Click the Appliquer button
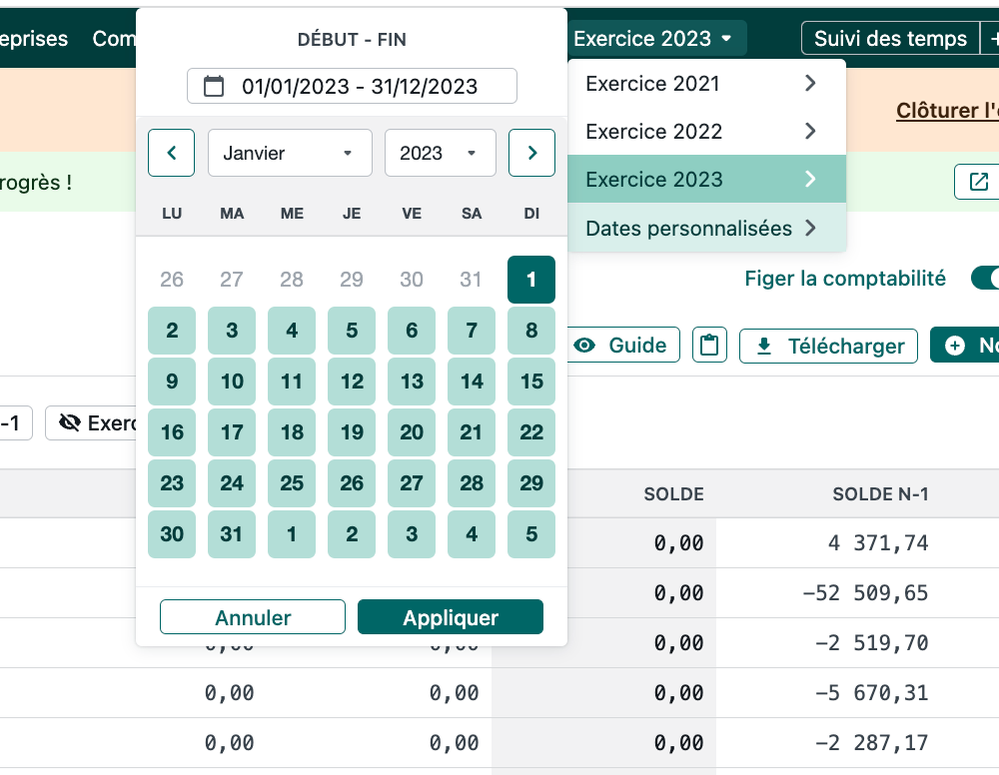 pos(450,618)
